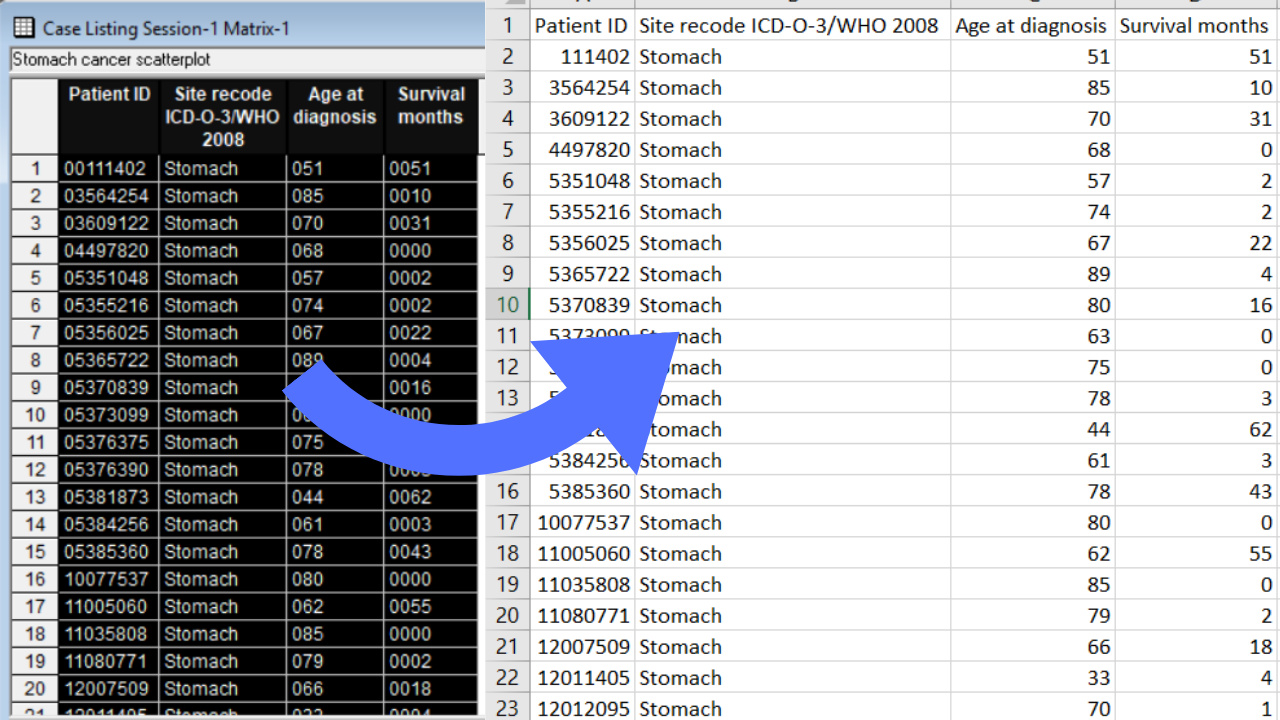1280x720 pixels.
Task: Click Patient ID 05381873 in Case Listing
Action: [x=109, y=497]
